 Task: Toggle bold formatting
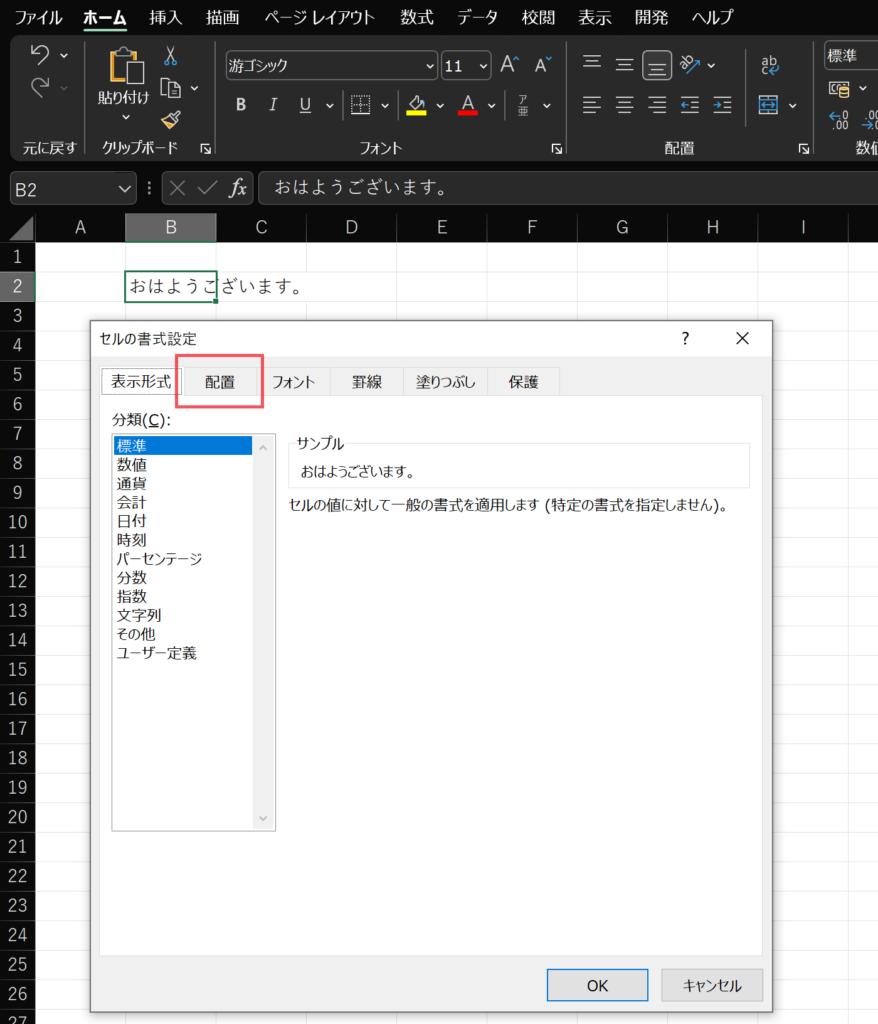[240, 105]
